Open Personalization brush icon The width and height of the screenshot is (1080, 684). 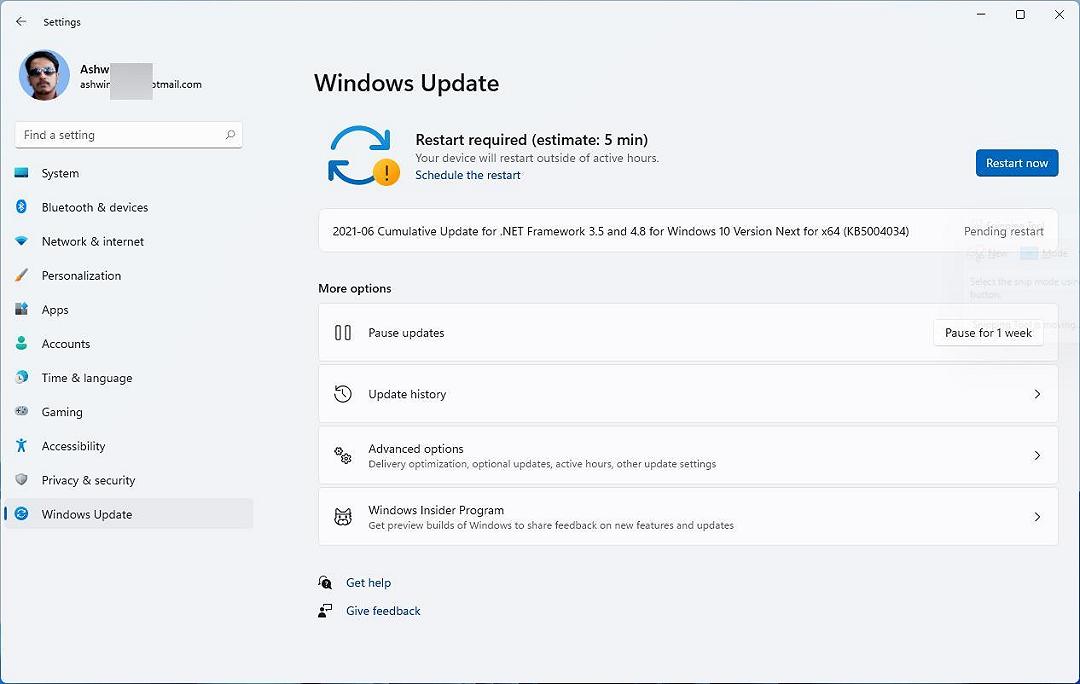(x=21, y=275)
